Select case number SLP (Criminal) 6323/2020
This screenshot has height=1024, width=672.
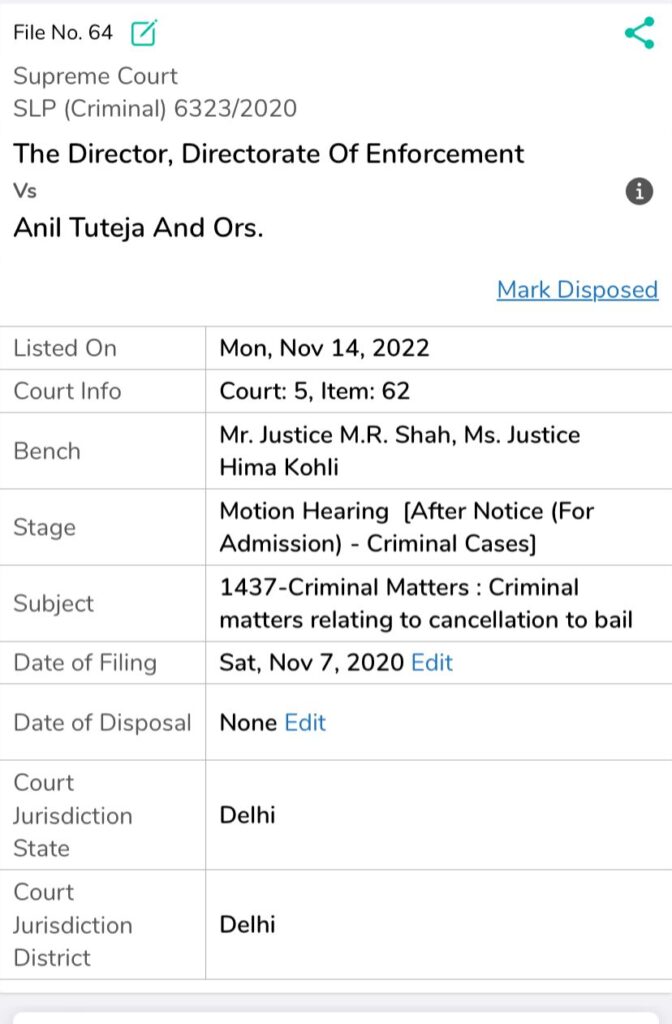pyautogui.click(x=155, y=109)
